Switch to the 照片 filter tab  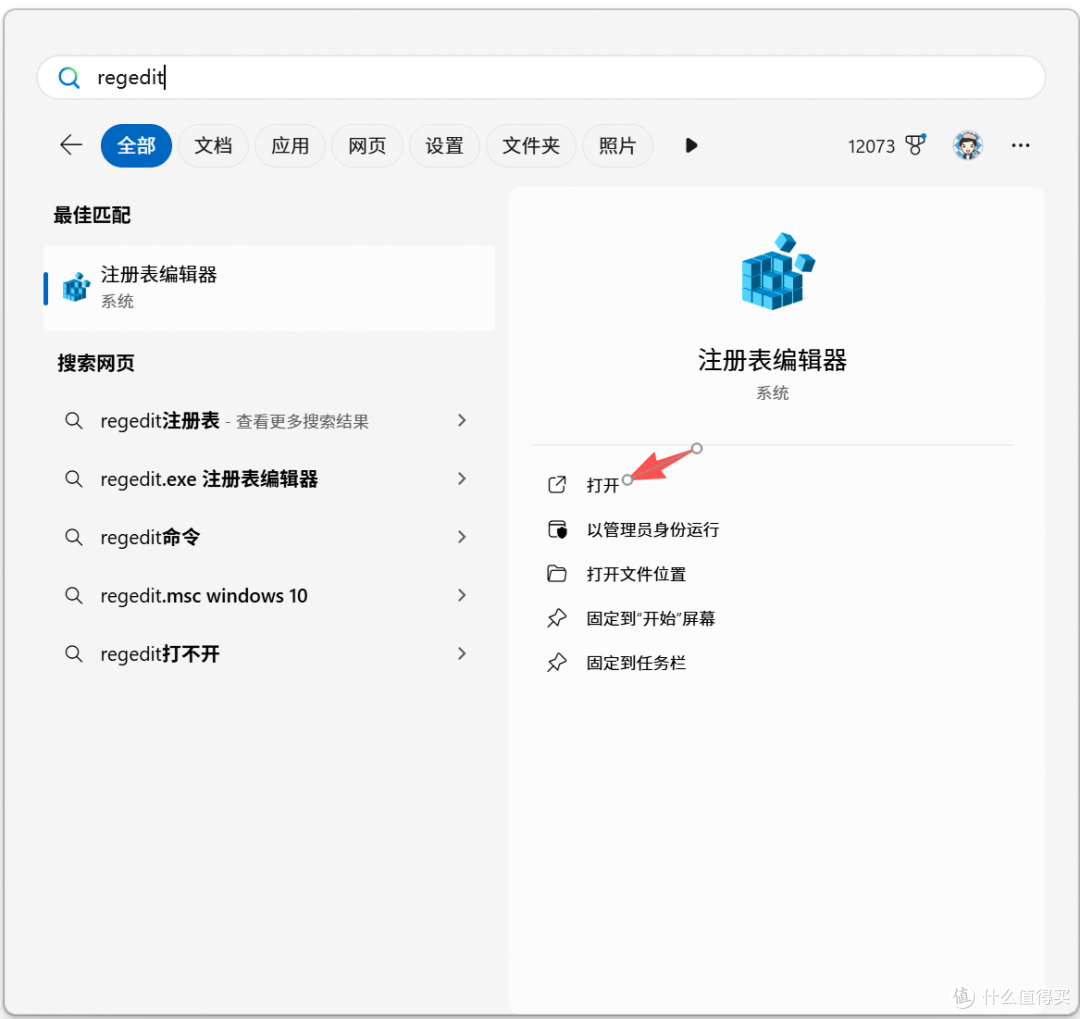pyautogui.click(x=617, y=145)
